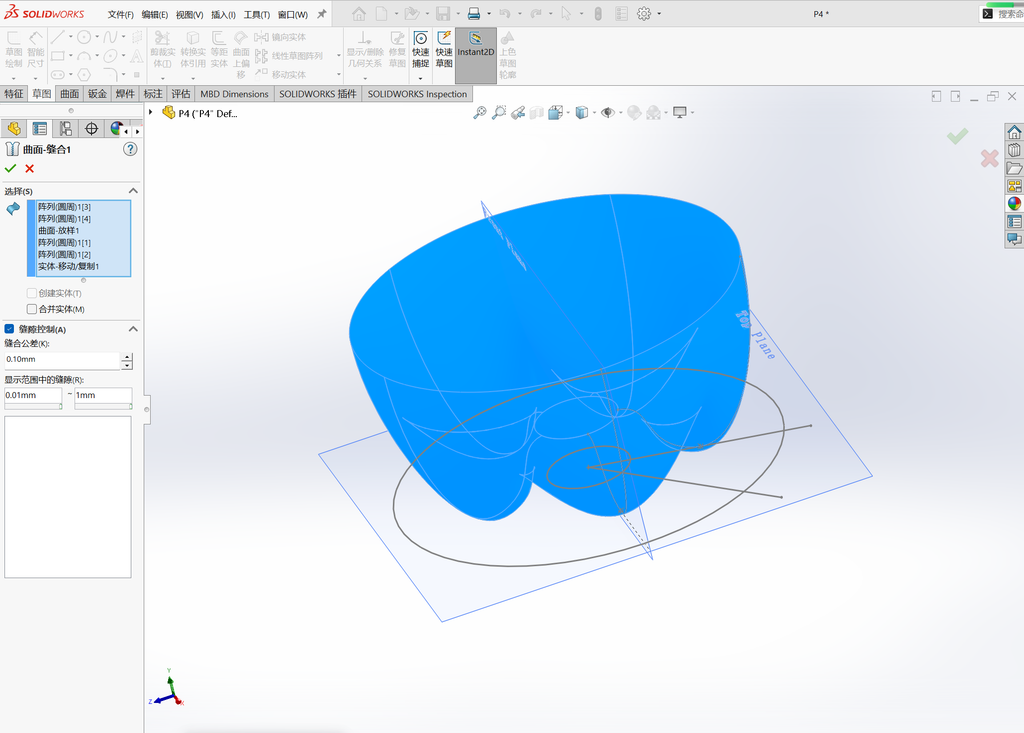Open the View Orientation dropdown arrow

point(568,113)
